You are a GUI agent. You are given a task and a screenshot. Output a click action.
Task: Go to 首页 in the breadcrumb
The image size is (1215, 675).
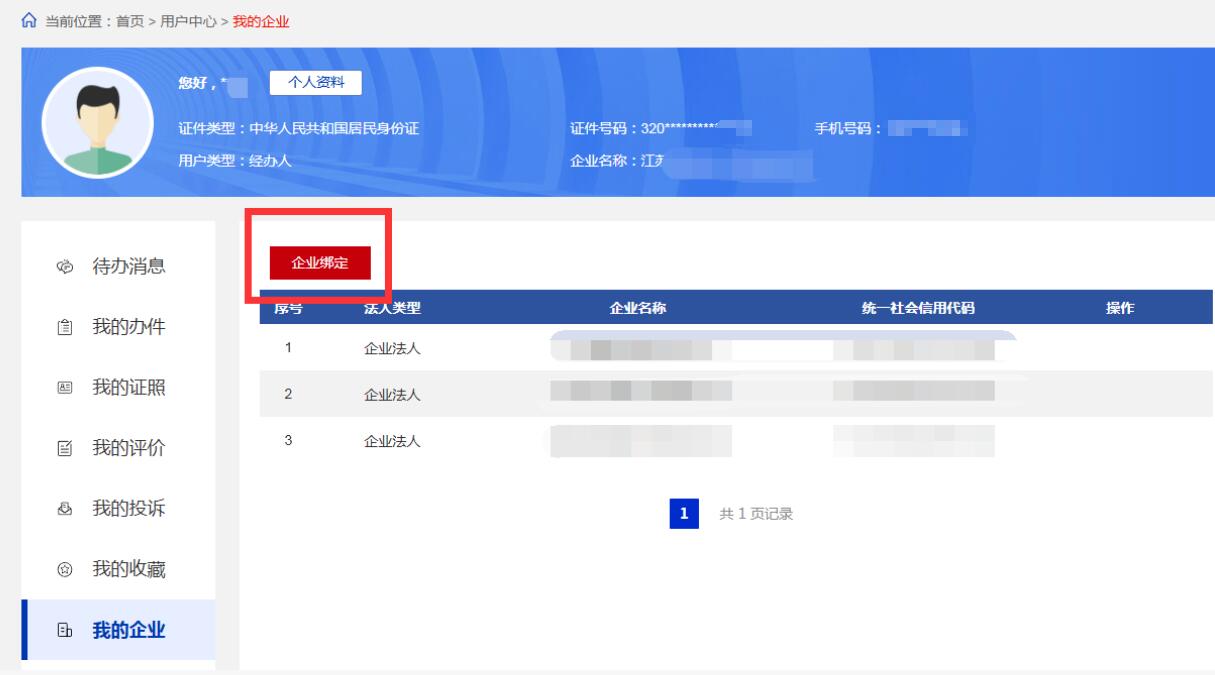click(126, 22)
